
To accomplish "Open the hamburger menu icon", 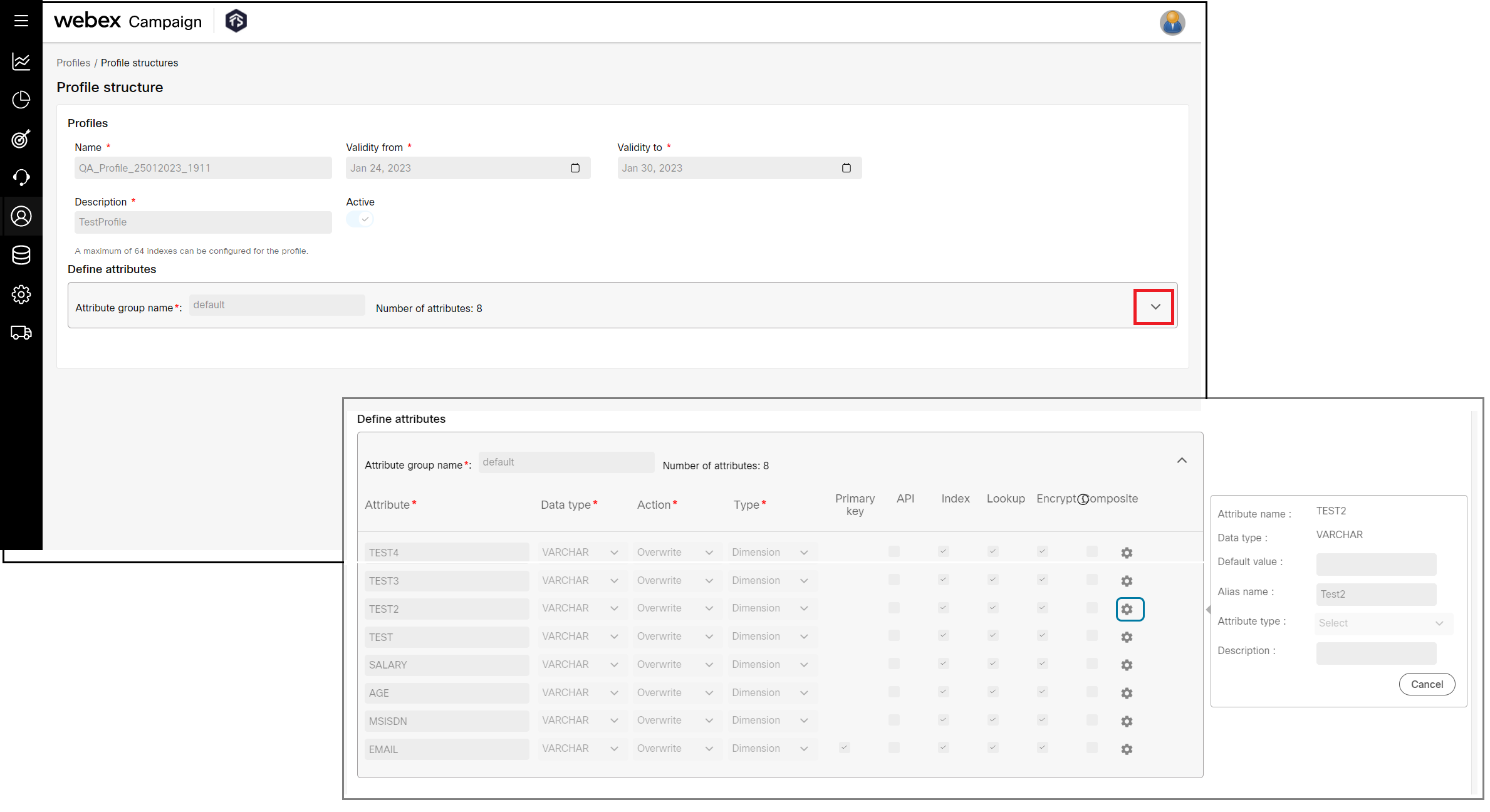I will pyautogui.click(x=21, y=21).
